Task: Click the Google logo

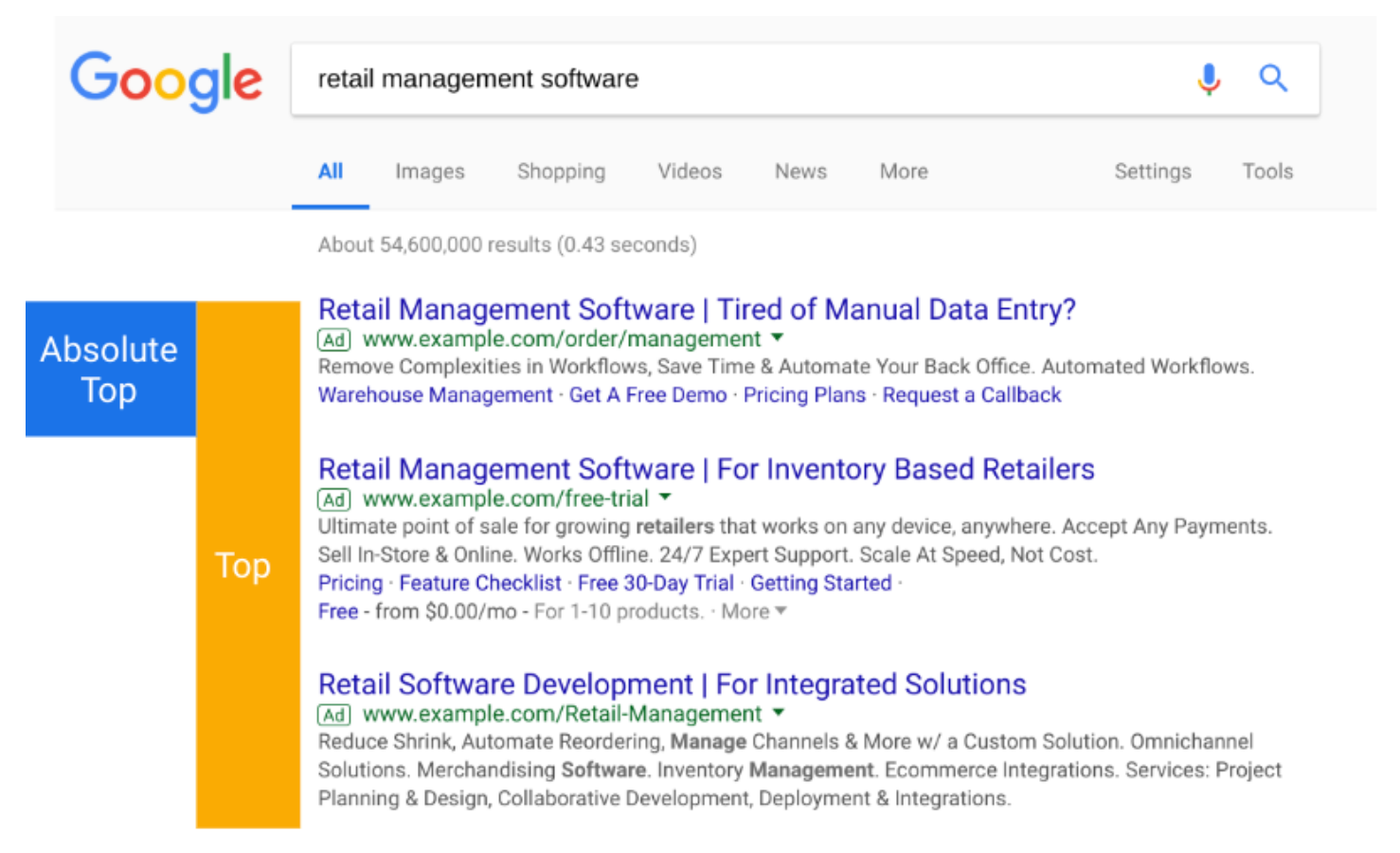Action: [167, 82]
